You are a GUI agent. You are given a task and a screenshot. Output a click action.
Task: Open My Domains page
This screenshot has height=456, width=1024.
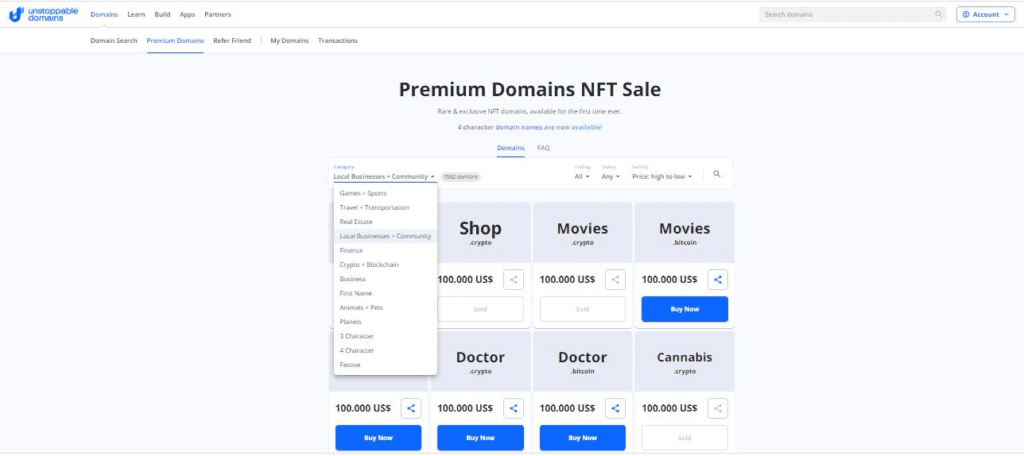pos(289,41)
